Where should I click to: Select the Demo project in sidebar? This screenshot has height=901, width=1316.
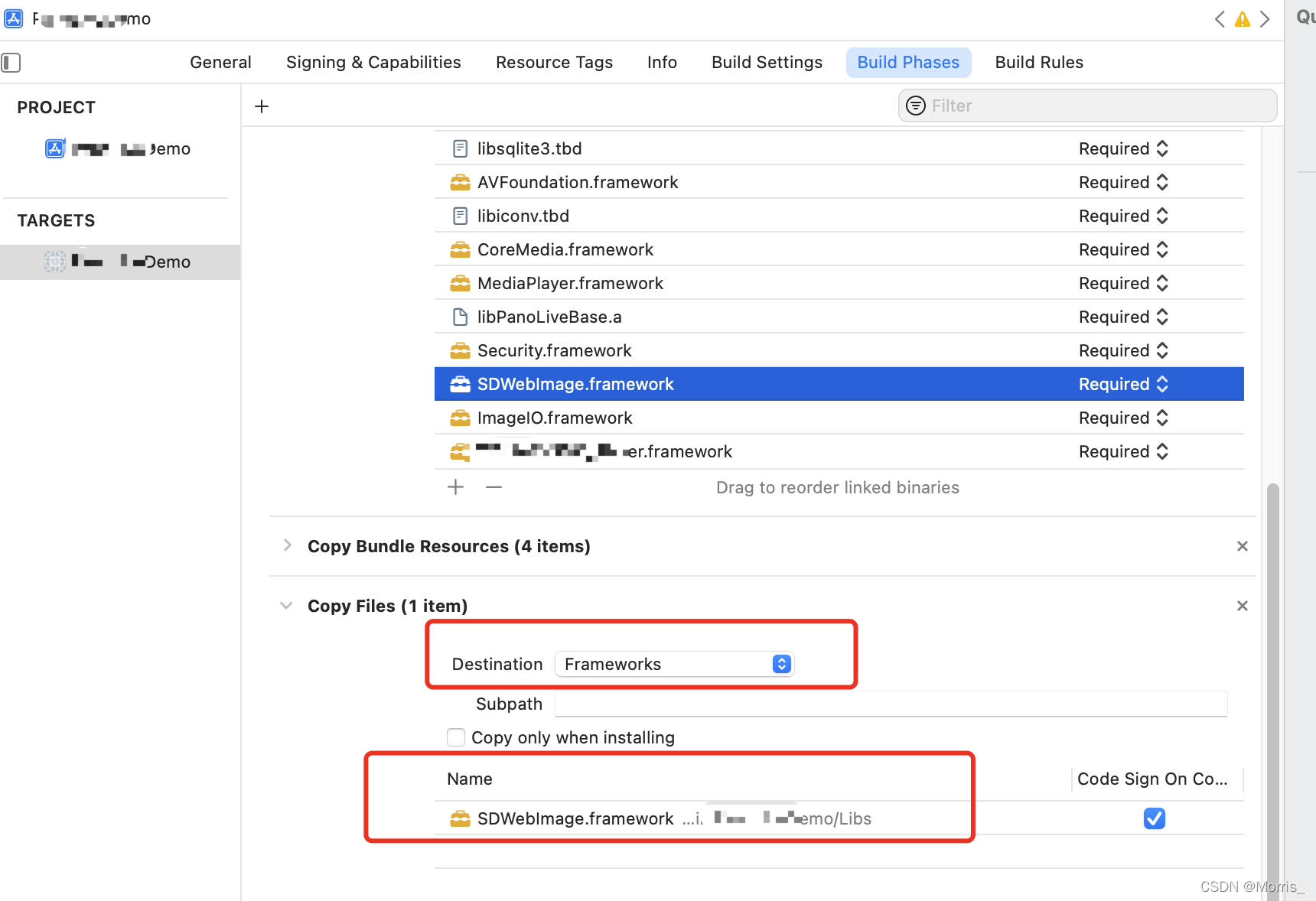[119, 148]
